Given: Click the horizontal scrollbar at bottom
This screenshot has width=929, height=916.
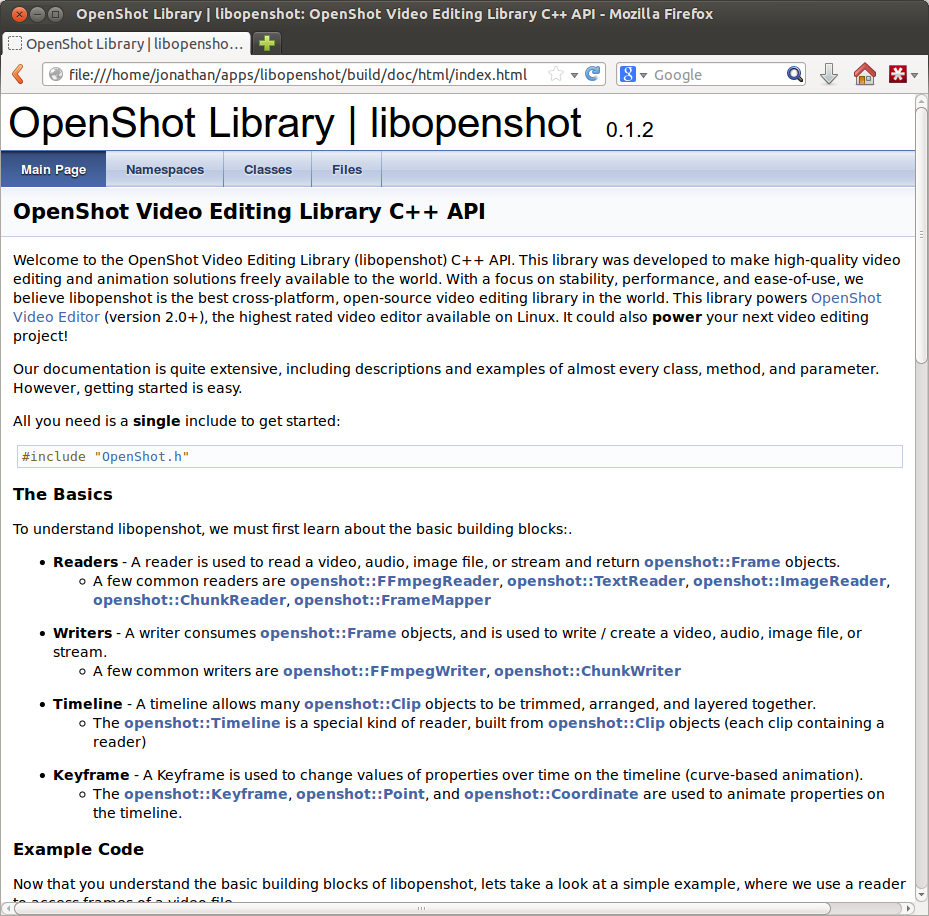Looking at the screenshot, I should click(420, 909).
